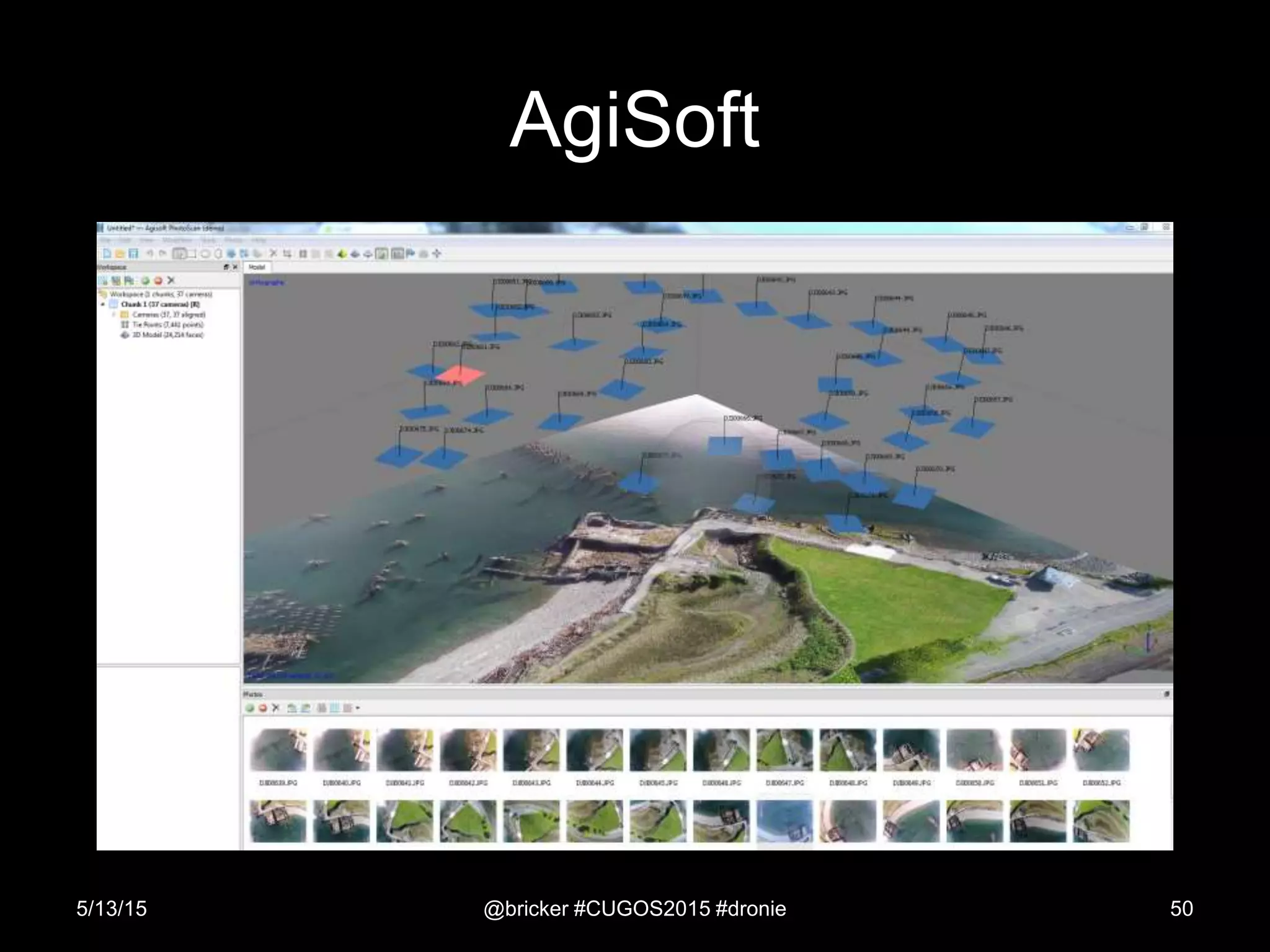1270x952 pixels.
Task: Expand the Cameras tree node
Action: tap(114, 314)
